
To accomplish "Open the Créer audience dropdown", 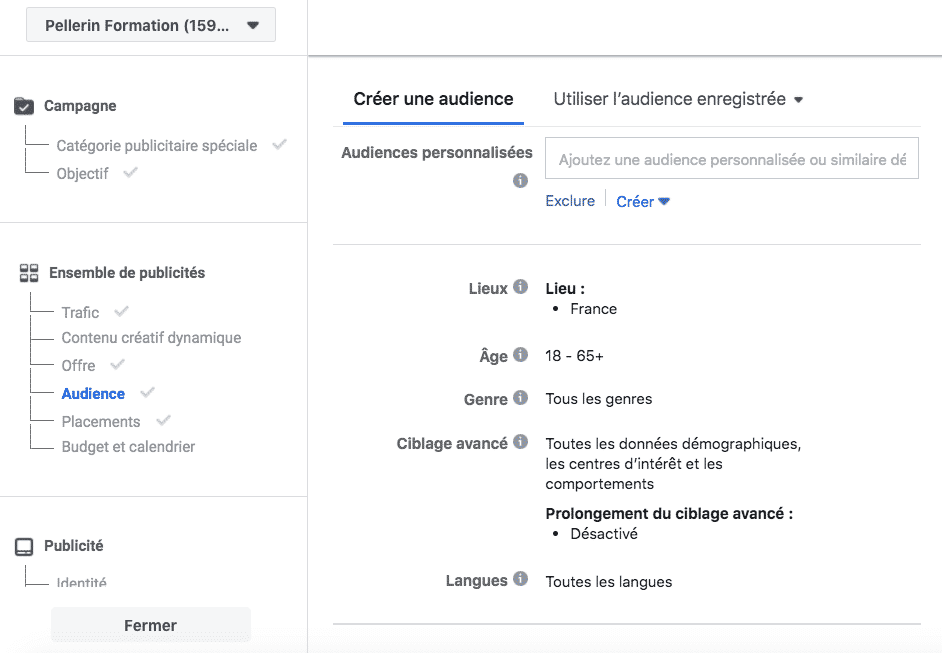I will click(643, 201).
